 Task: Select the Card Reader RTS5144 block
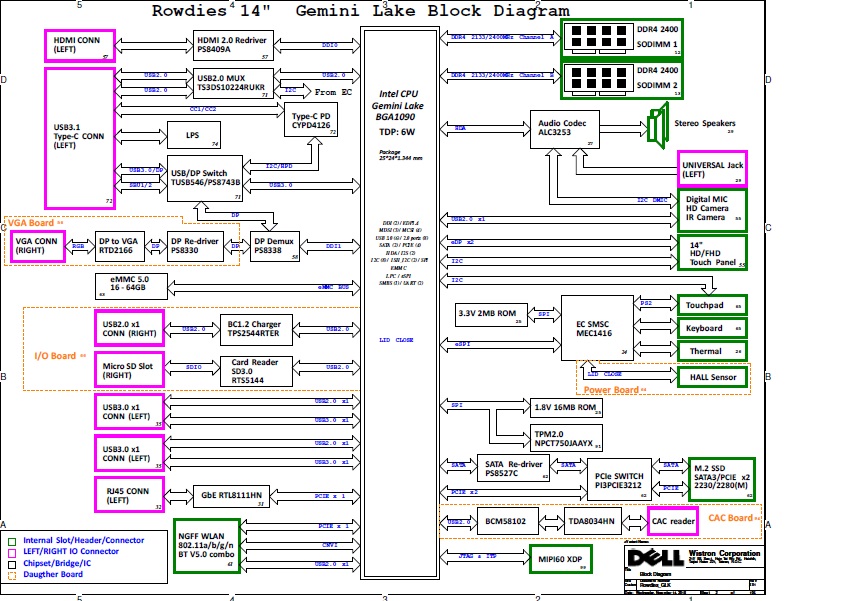256,371
